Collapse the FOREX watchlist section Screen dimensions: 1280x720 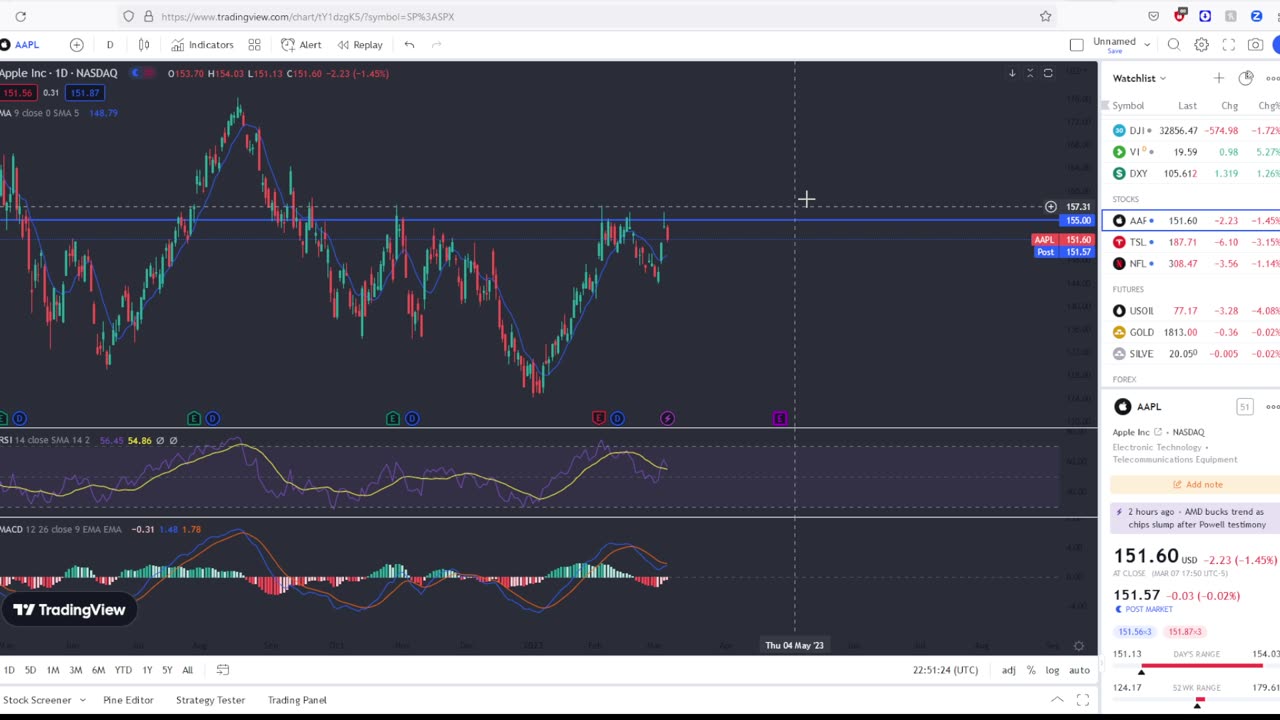click(1124, 379)
